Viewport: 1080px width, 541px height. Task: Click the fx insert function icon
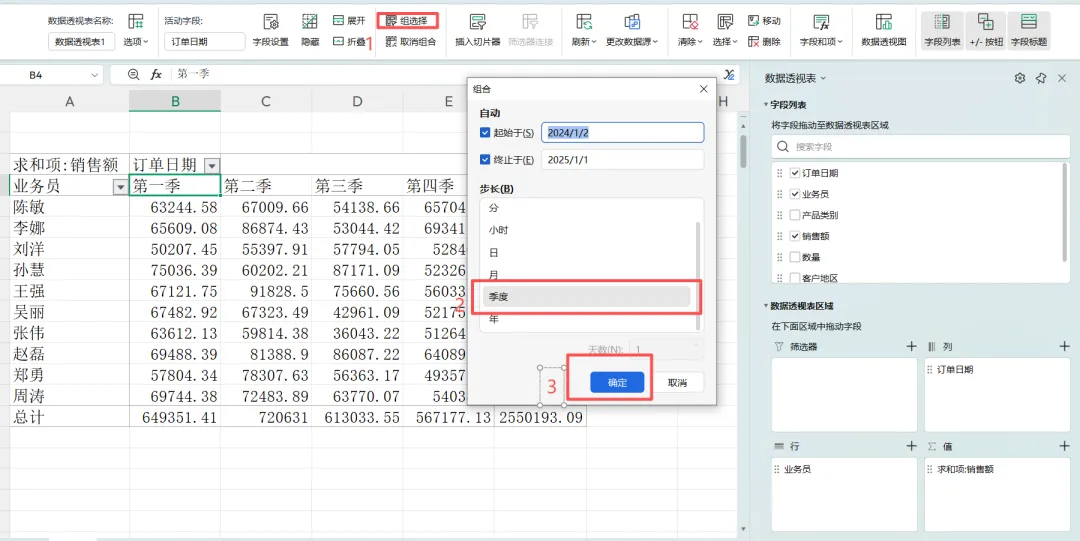(x=156, y=74)
